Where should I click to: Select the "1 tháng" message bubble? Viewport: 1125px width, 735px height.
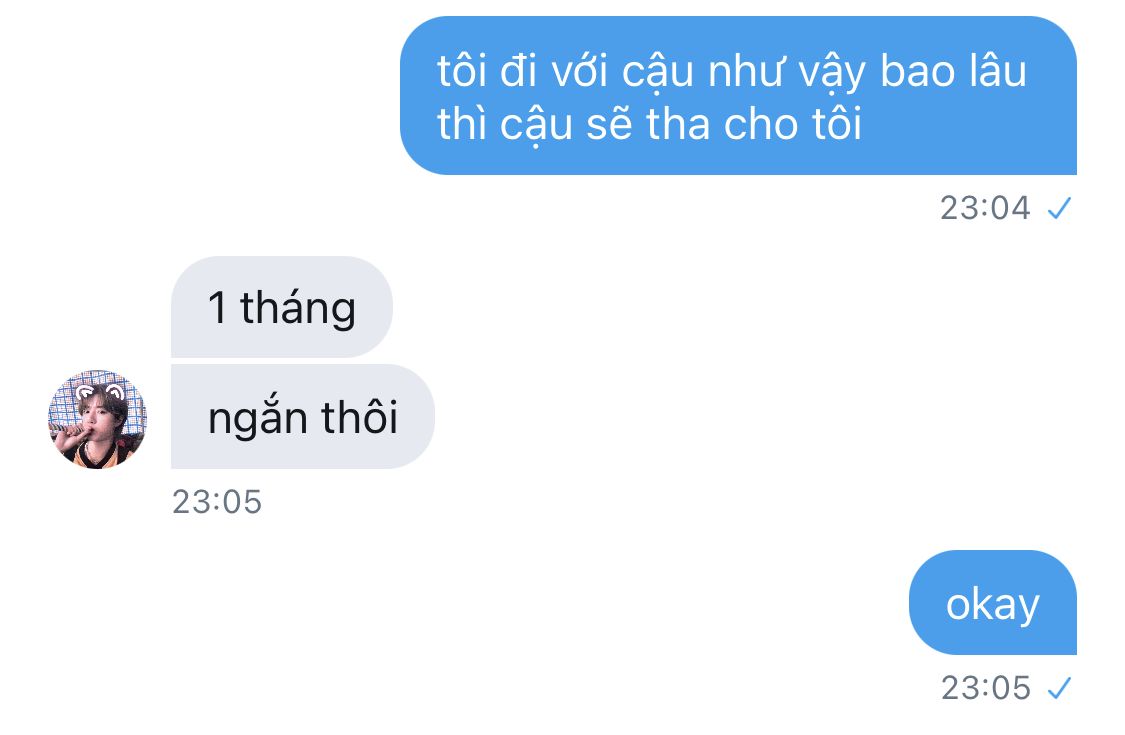coord(281,306)
